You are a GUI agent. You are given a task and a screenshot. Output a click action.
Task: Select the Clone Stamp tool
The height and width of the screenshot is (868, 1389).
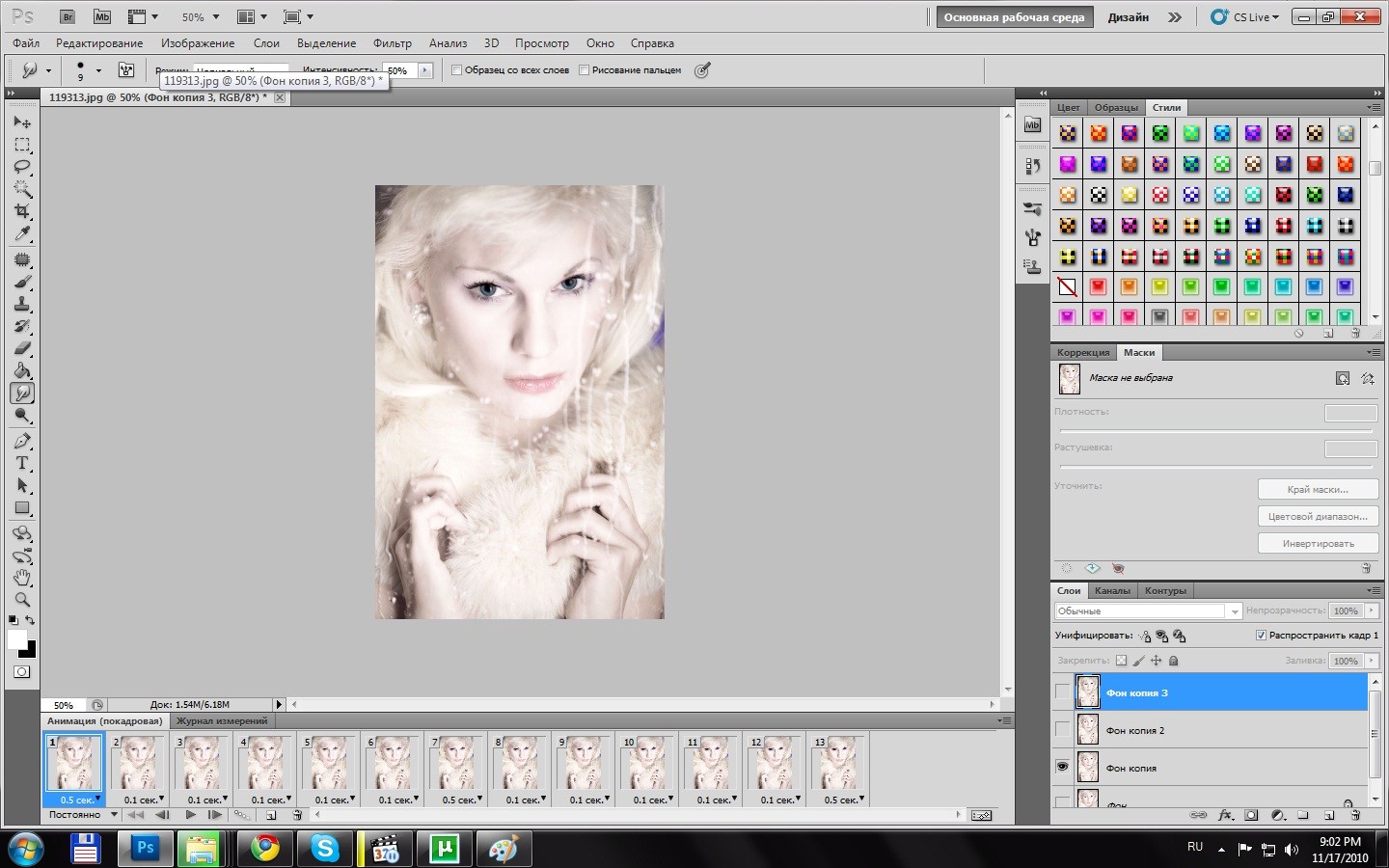pos(22,304)
